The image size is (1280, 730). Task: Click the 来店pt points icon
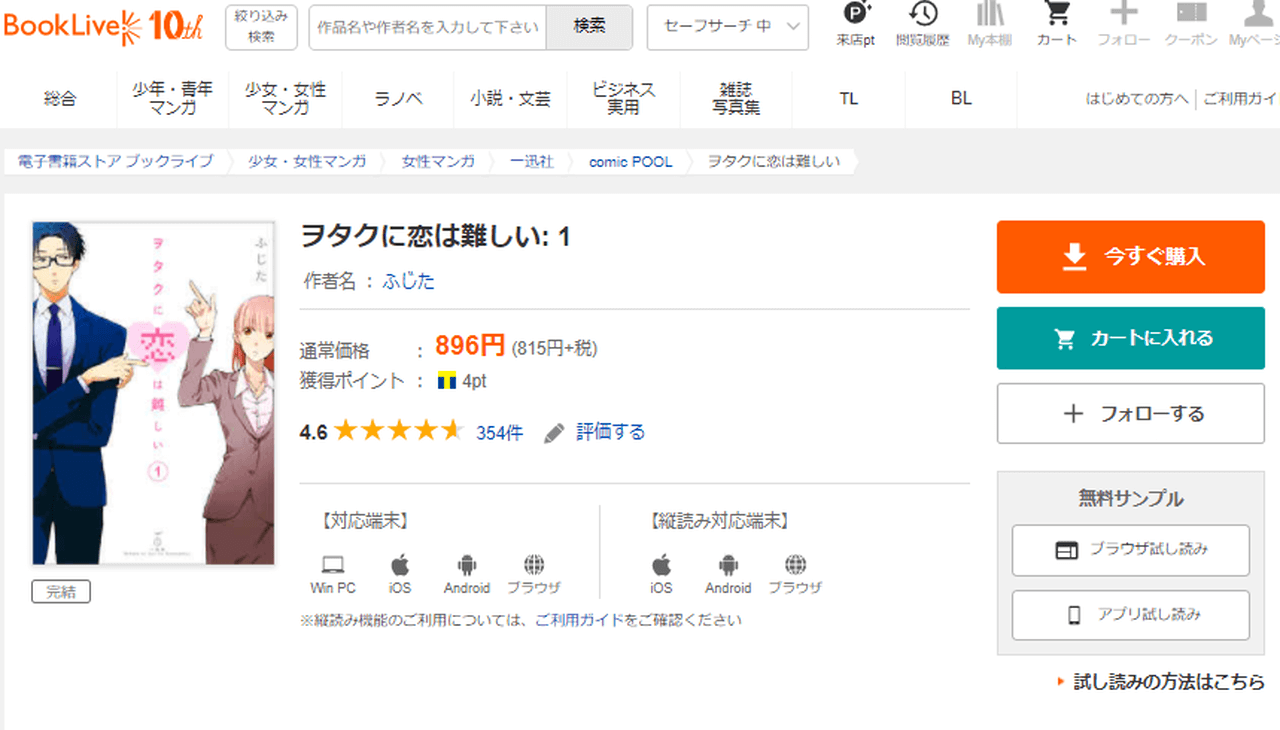[856, 15]
